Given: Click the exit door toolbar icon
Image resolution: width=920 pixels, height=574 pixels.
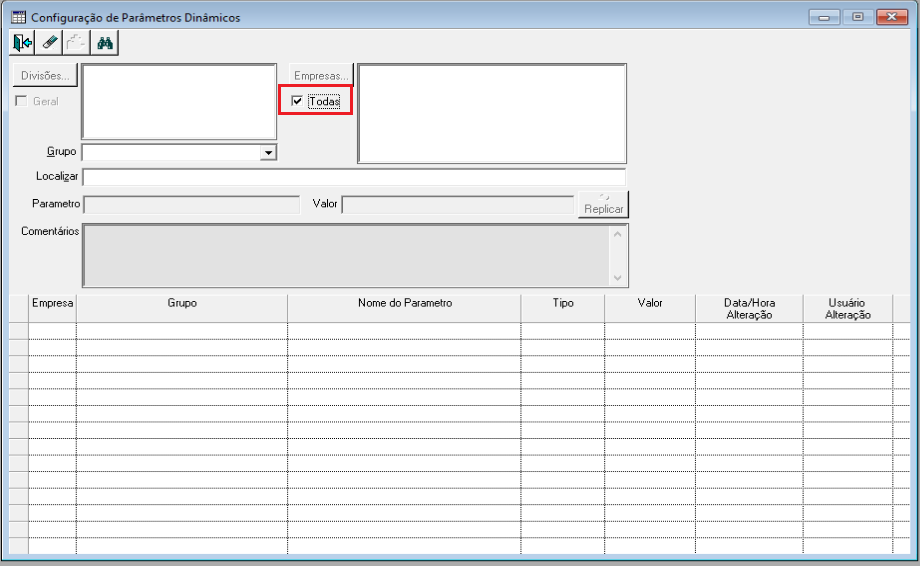Looking at the screenshot, I should [x=23, y=43].
